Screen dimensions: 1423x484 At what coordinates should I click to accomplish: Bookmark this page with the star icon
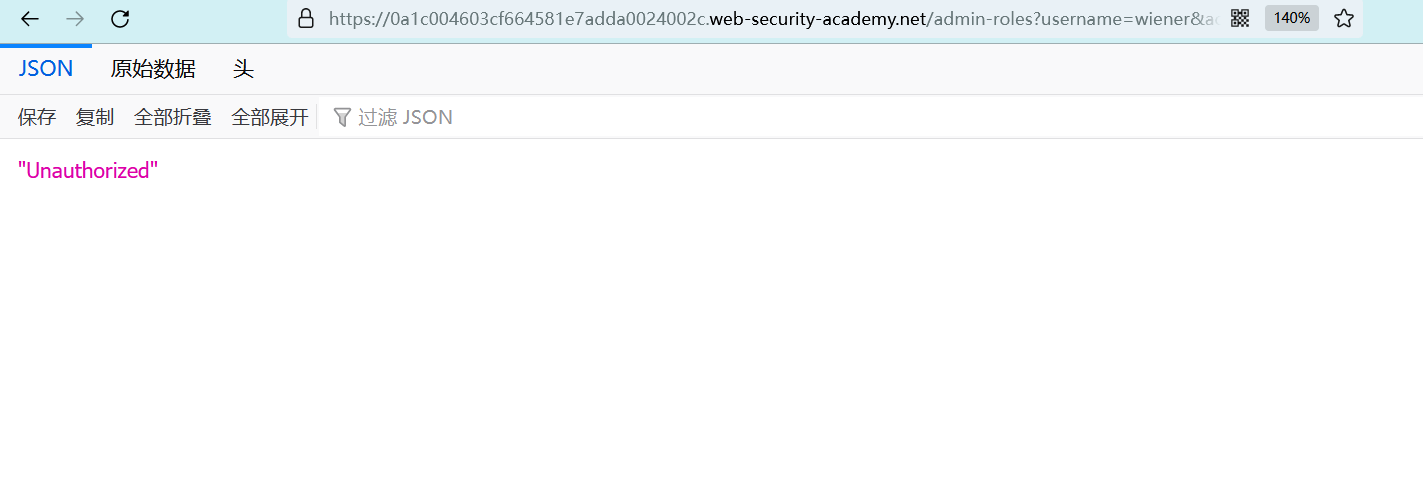pos(1344,18)
